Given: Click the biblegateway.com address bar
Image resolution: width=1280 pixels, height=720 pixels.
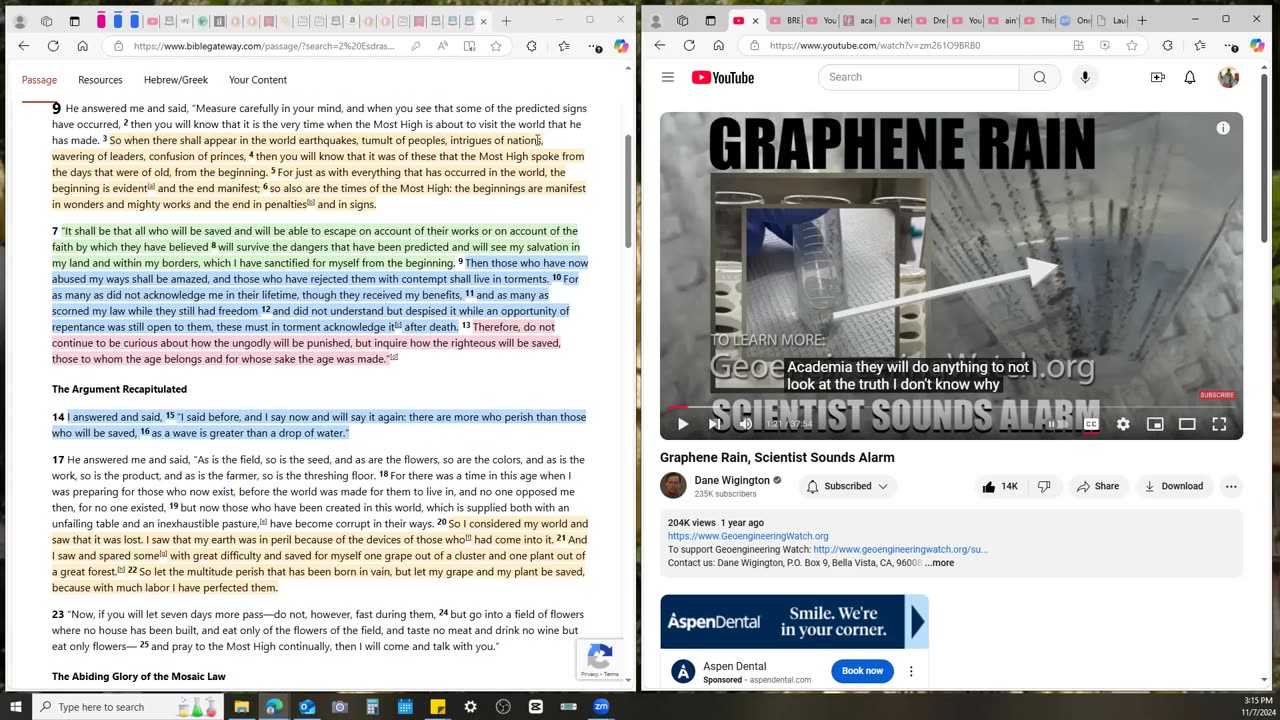Looking at the screenshot, I should click(x=265, y=46).
